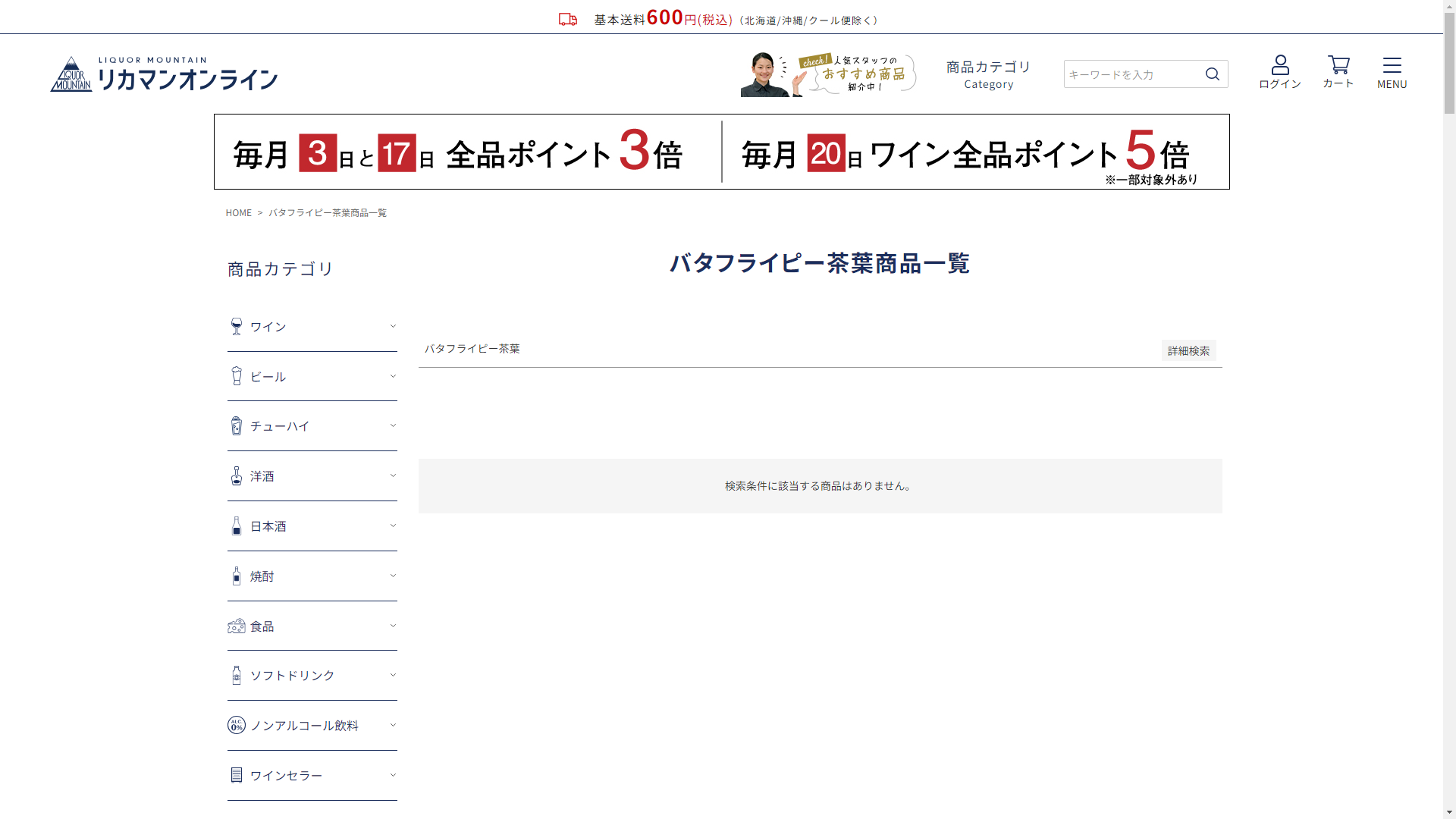1456x819 pixels.
Task: Expand the 洋酒 category chevron
Action: tap(393, 475)
